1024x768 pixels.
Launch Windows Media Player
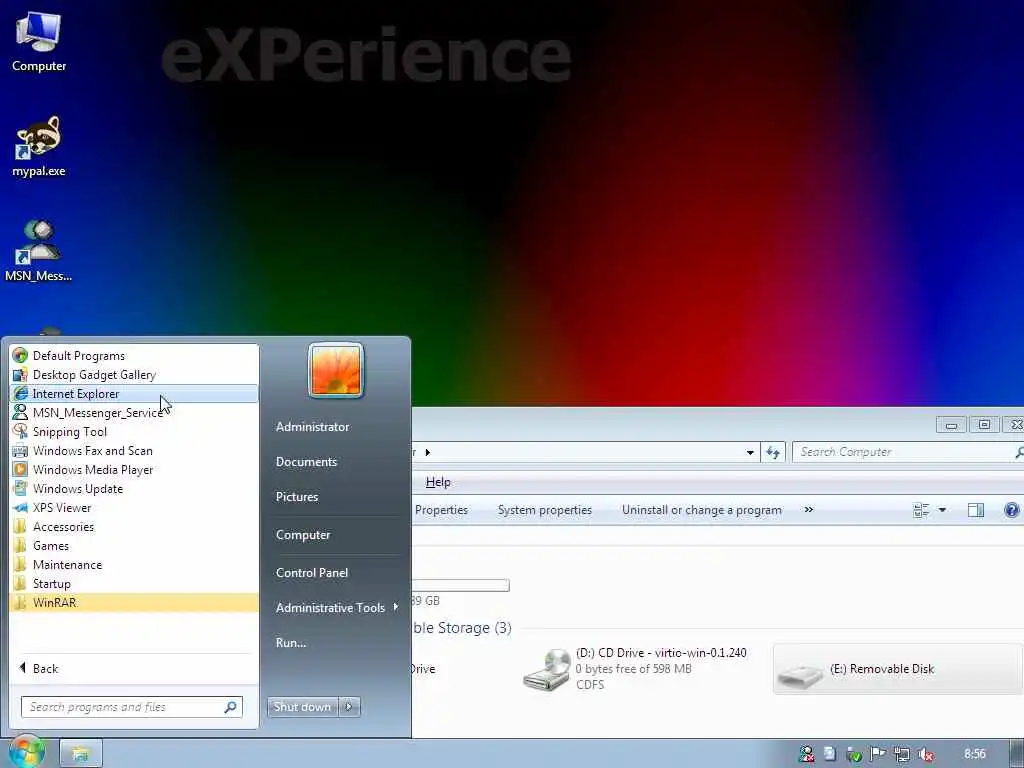[x=134, y=470]
